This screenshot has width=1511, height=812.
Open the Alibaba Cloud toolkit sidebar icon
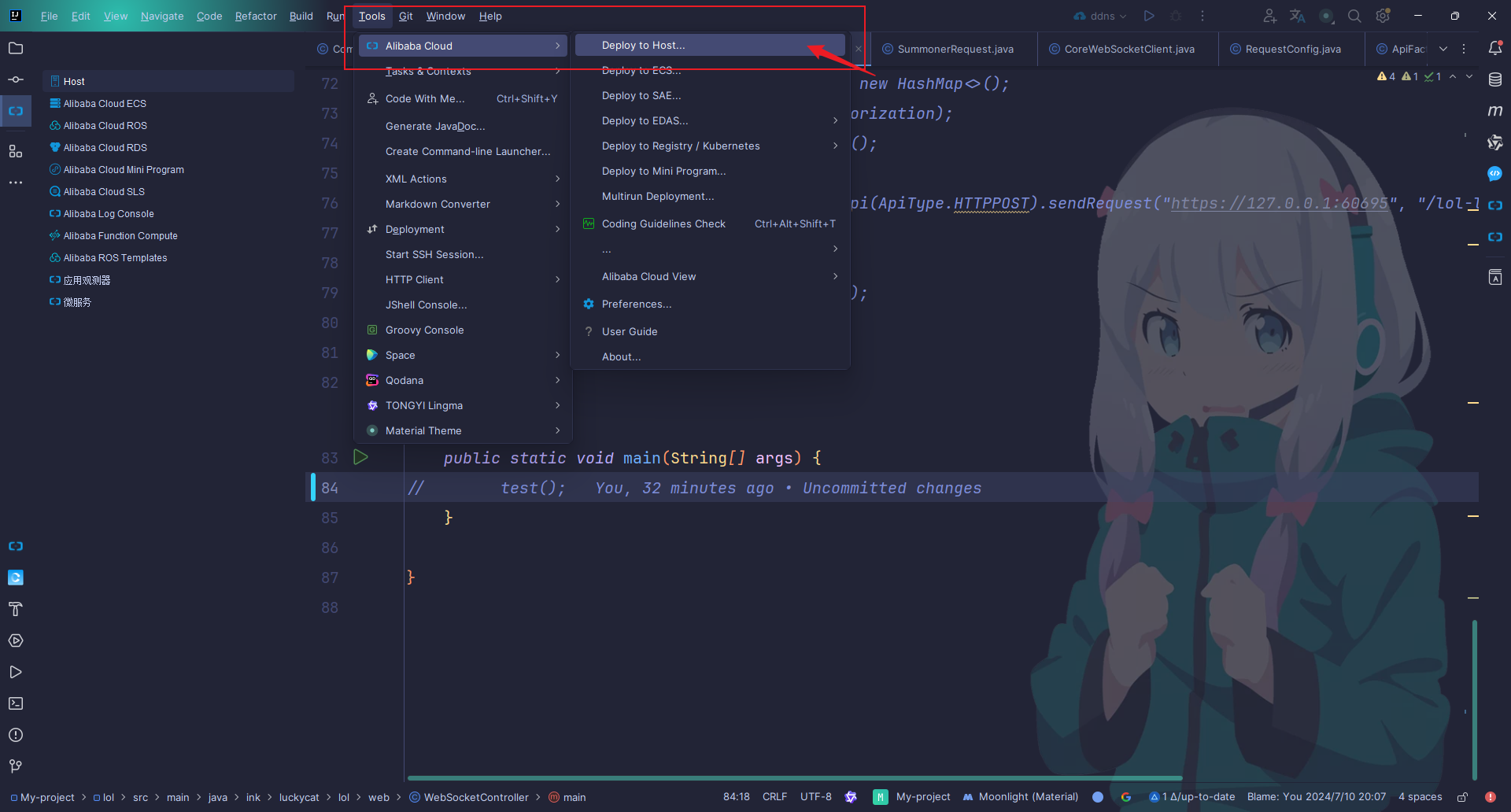[x=16, y=112]
